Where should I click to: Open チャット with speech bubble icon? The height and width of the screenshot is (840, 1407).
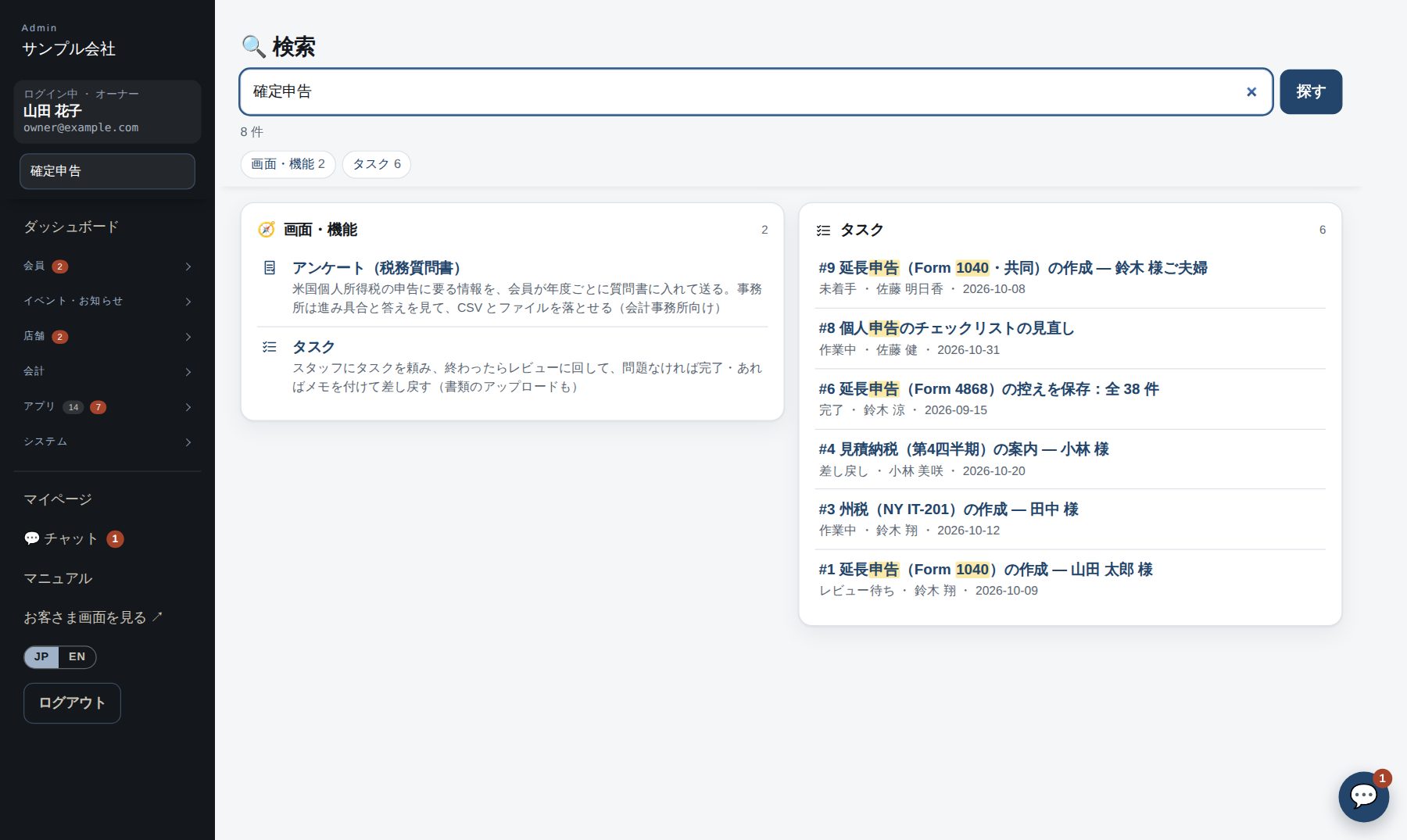73,539
